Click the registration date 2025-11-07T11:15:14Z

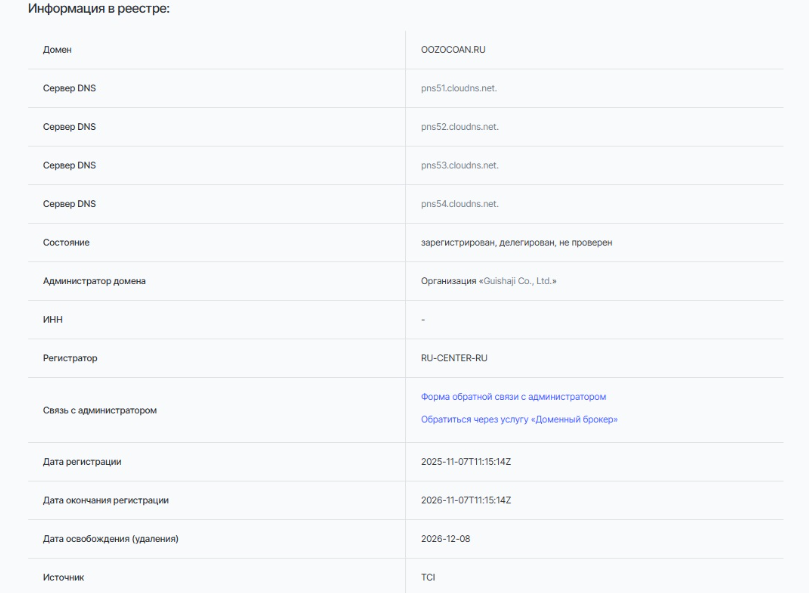click(x=466, y=461)
